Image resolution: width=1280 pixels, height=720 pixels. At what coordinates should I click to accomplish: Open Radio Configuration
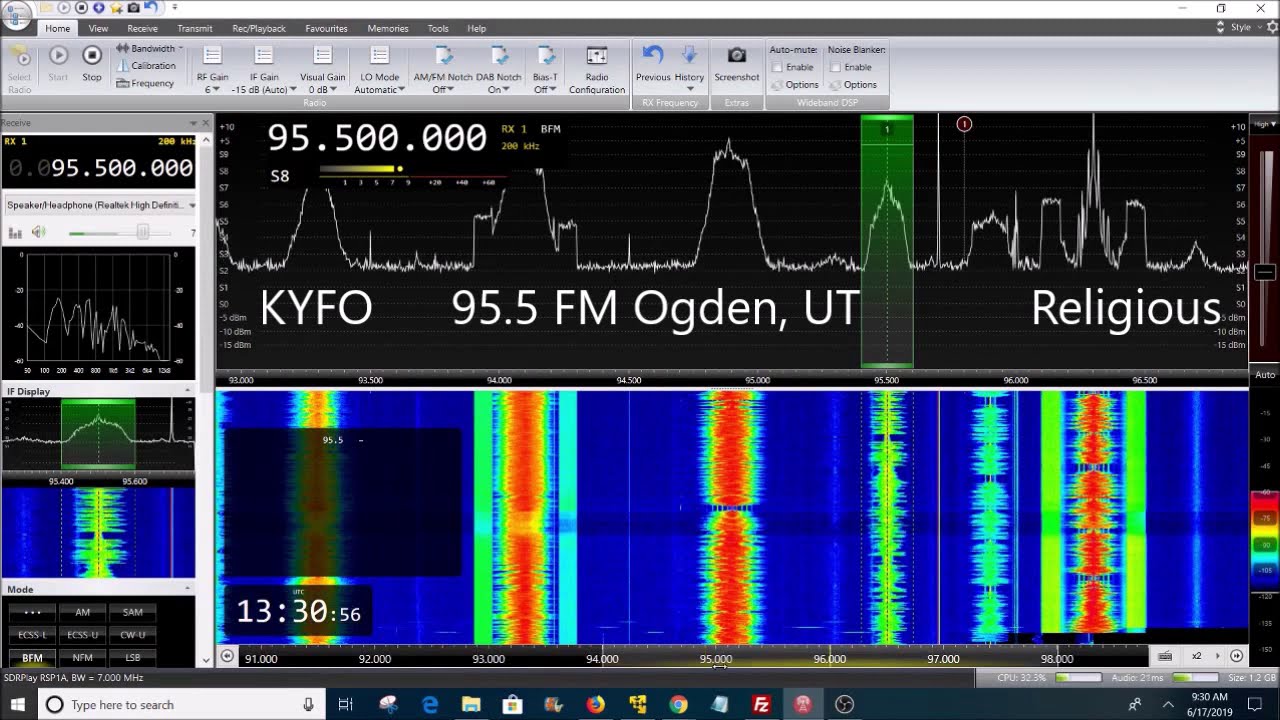pyautogui.click(x=597, y=69)
